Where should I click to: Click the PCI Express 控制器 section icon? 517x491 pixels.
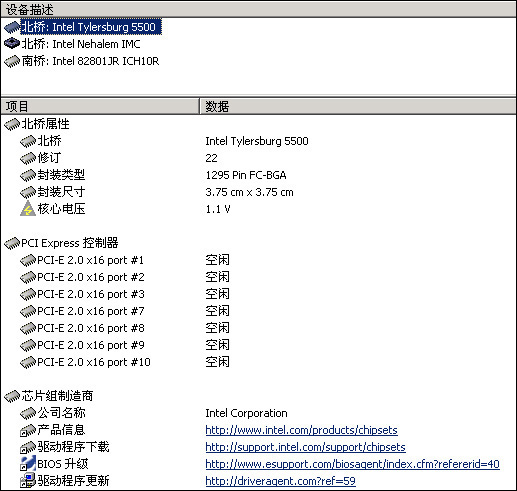pyautogui.click(x=12, y=243)
